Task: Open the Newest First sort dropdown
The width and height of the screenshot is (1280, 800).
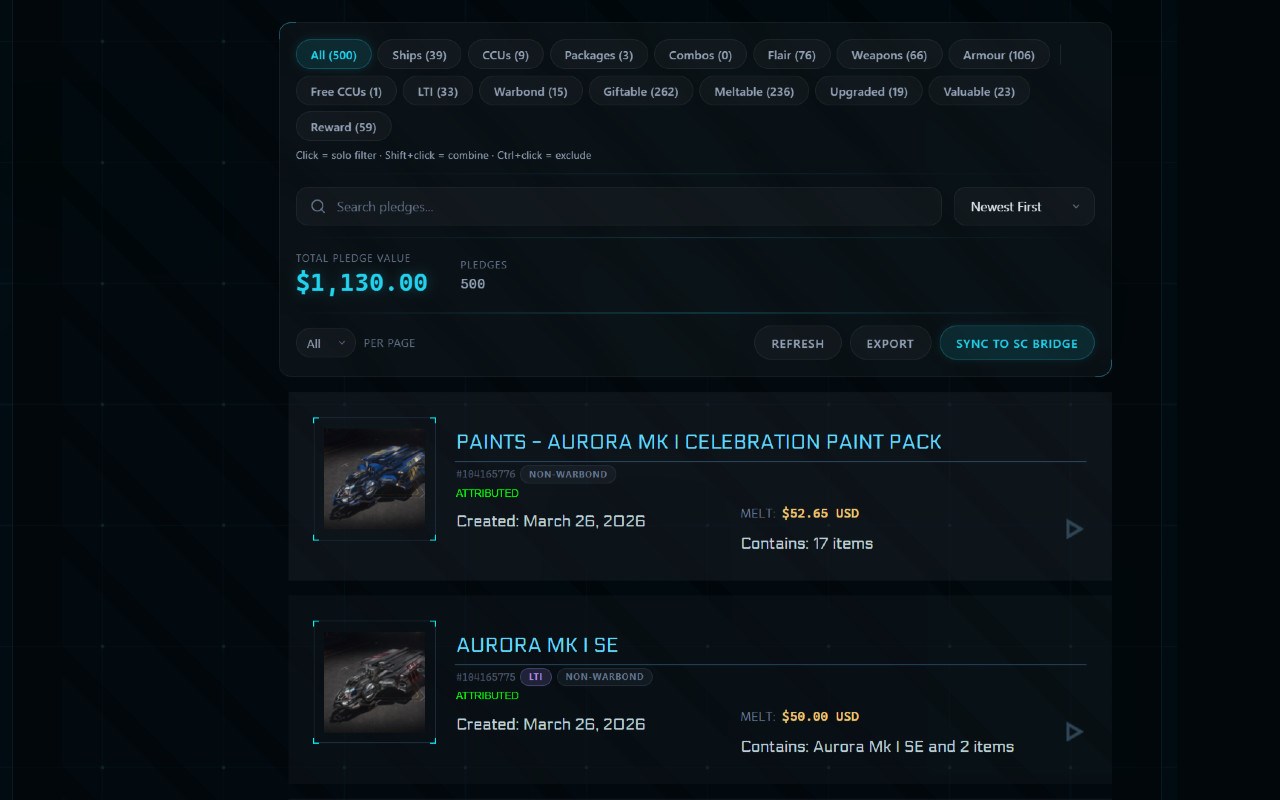Action: click(1024, 207)
